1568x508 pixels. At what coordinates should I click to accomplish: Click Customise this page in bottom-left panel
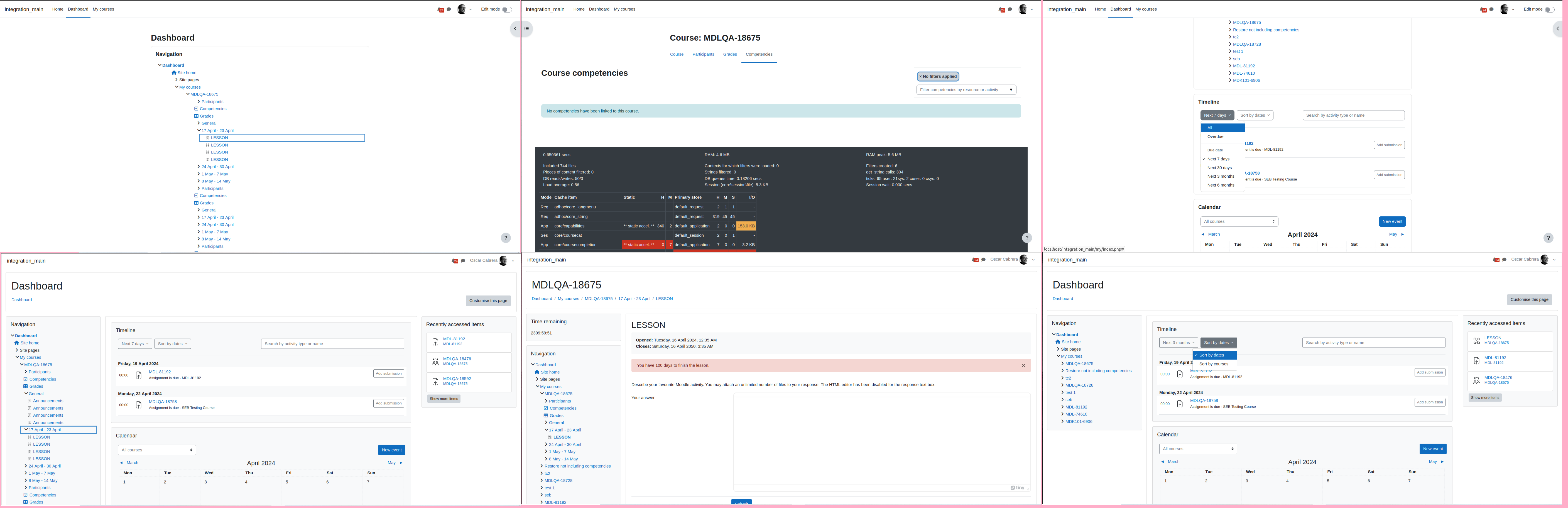point(488,301)
